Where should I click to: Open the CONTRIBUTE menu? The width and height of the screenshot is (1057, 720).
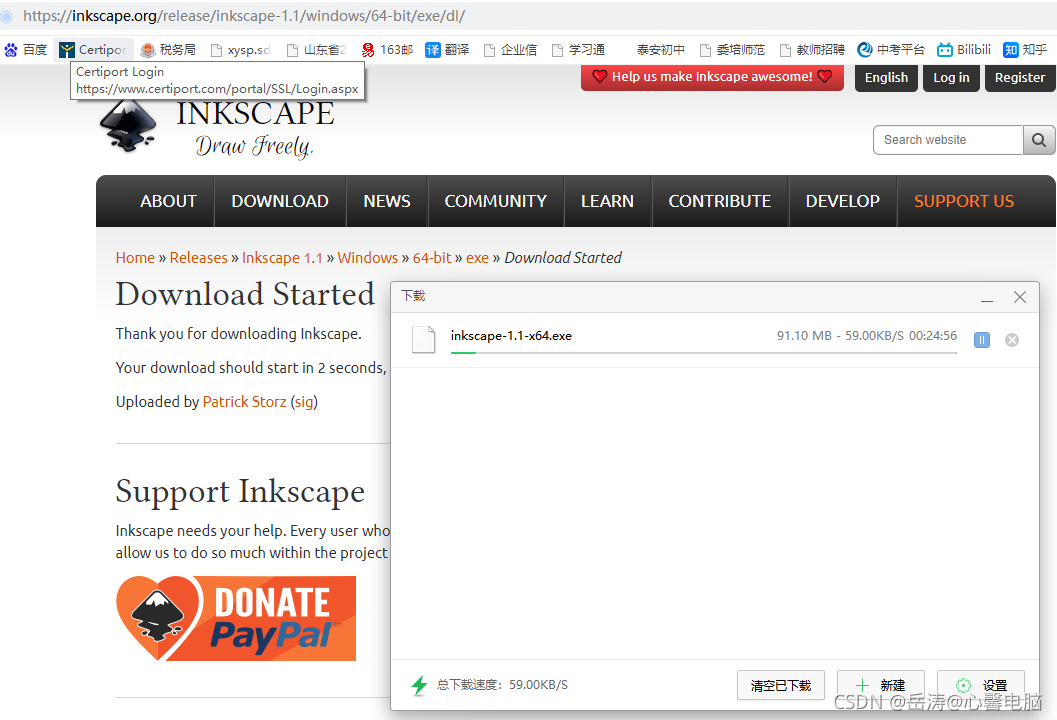click(x=719, y=201)
